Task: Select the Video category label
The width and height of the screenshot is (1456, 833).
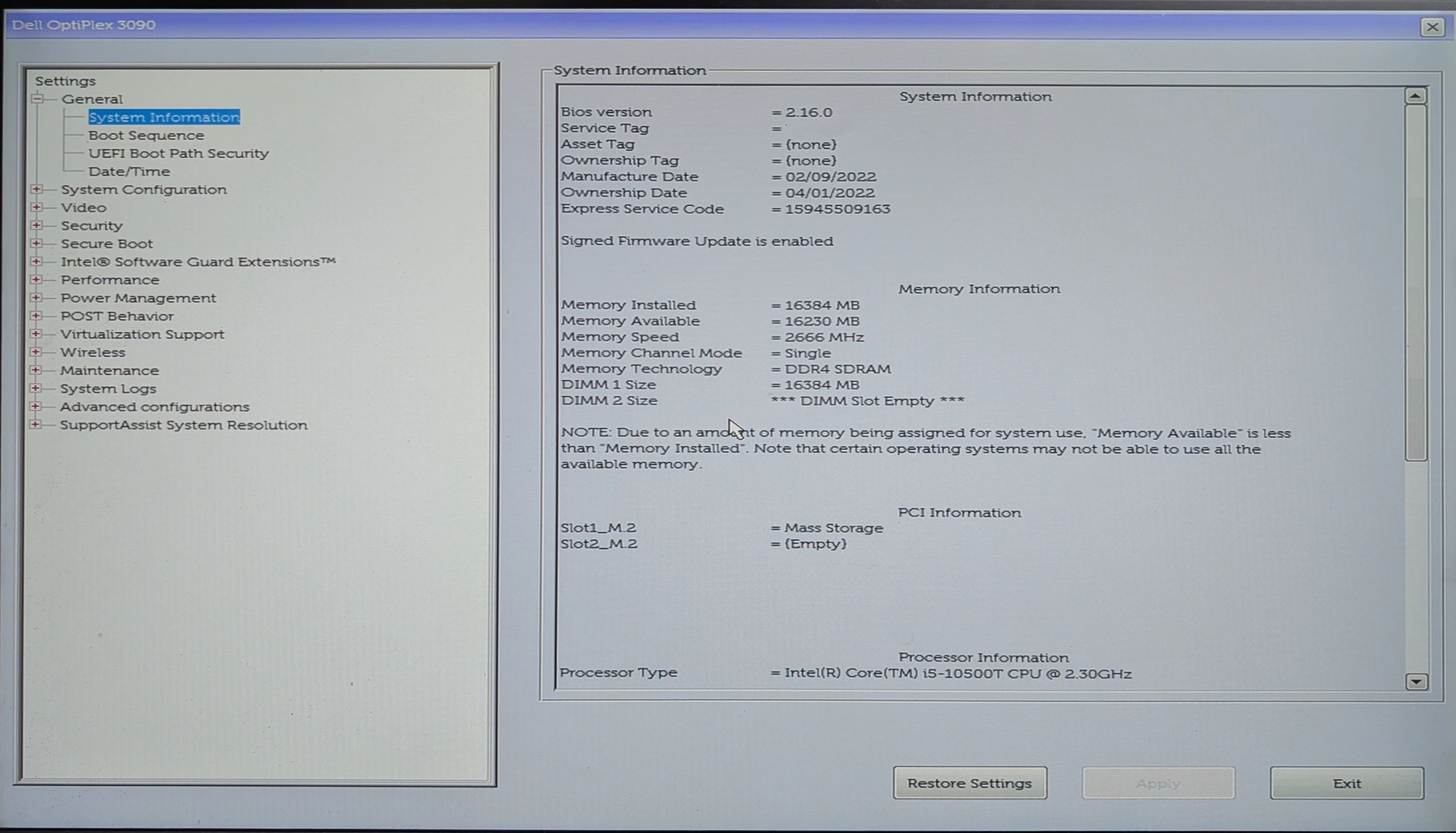Action: [83, 208]
